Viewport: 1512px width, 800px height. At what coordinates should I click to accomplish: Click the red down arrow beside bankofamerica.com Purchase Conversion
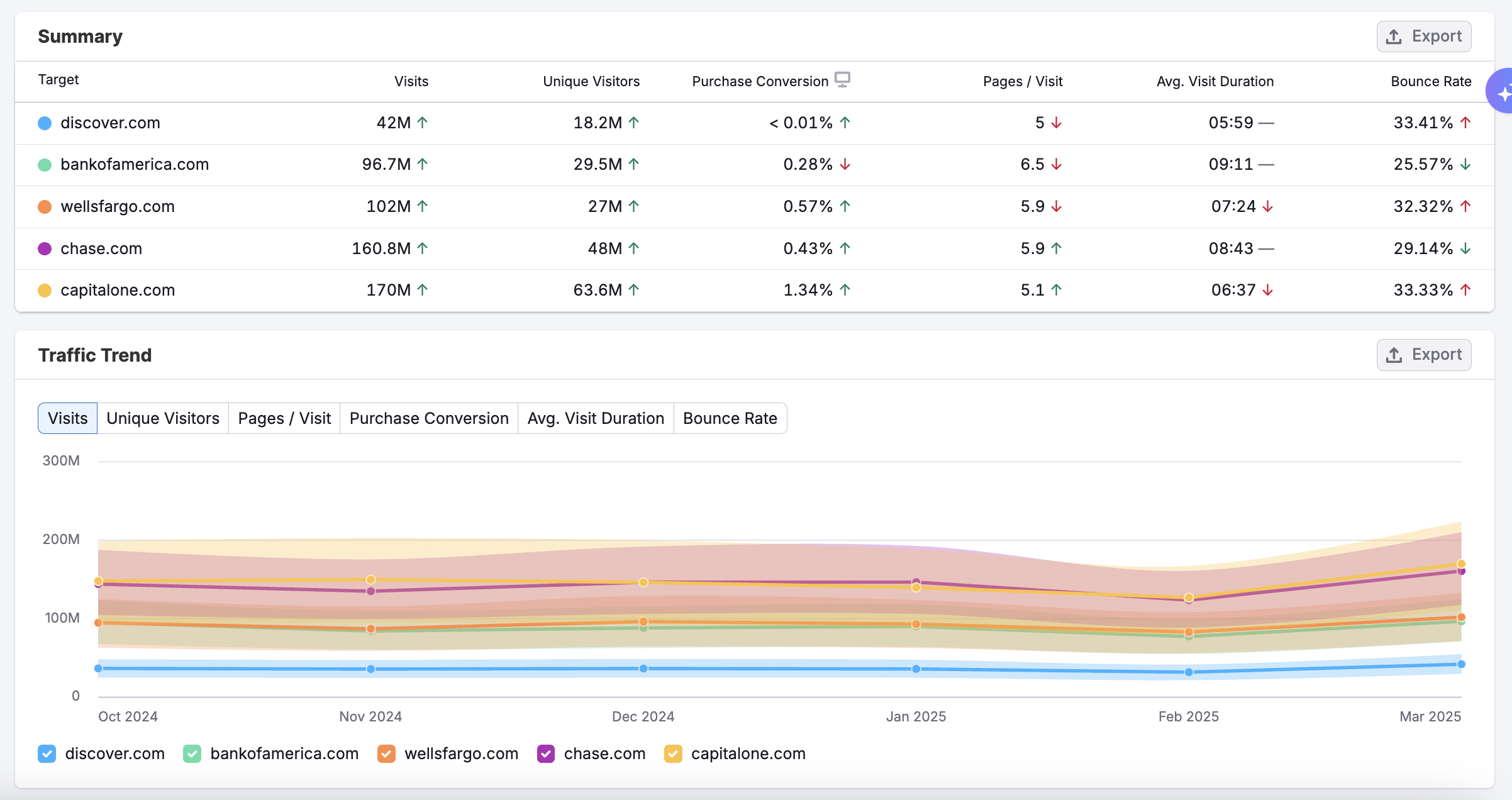(x=845, y=164)
